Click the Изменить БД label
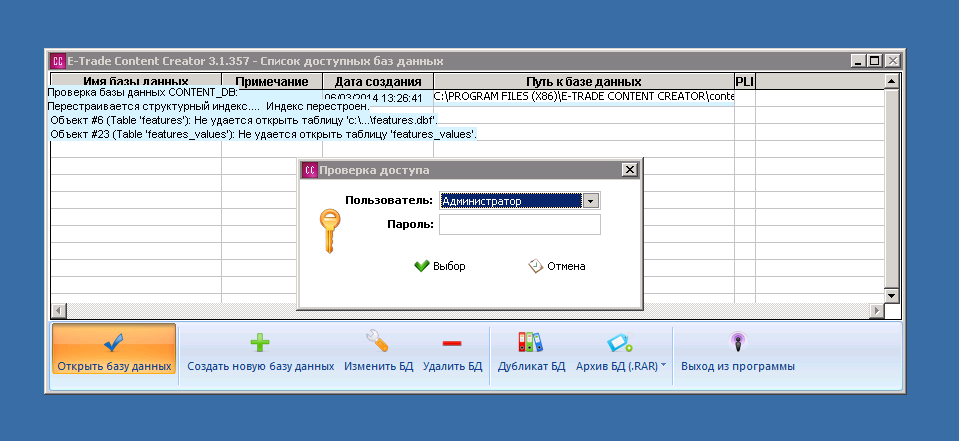959x441 pixels. pos(379,366)
